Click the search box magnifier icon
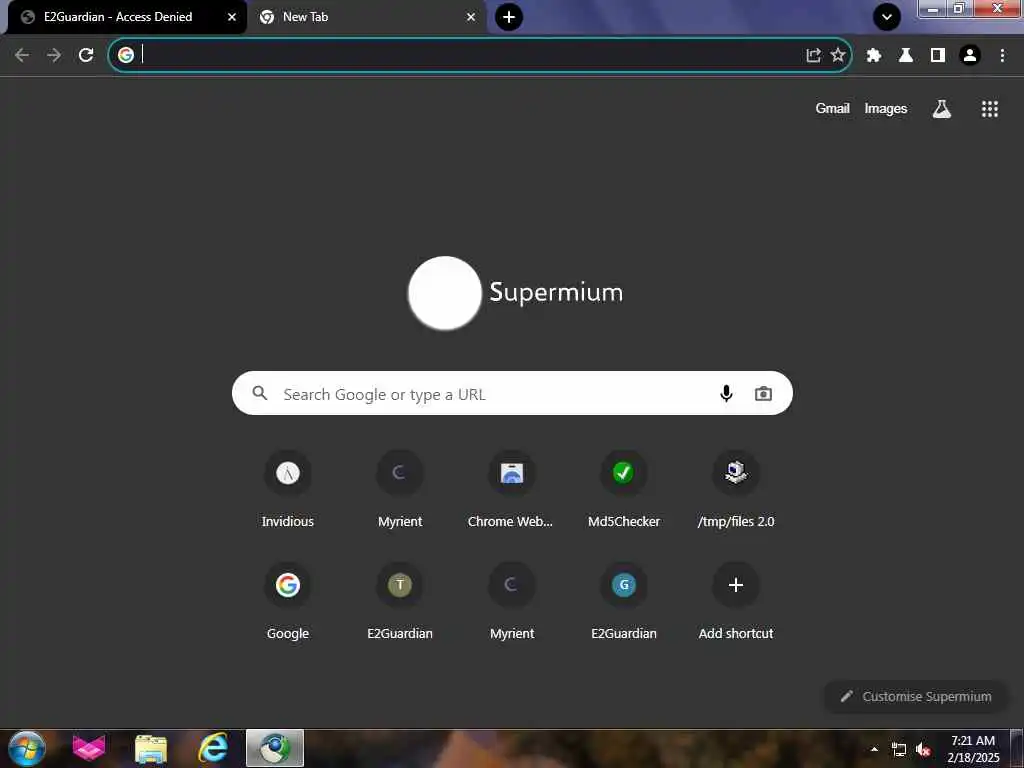The image size is (1024, 768). [x=260, y=393]
